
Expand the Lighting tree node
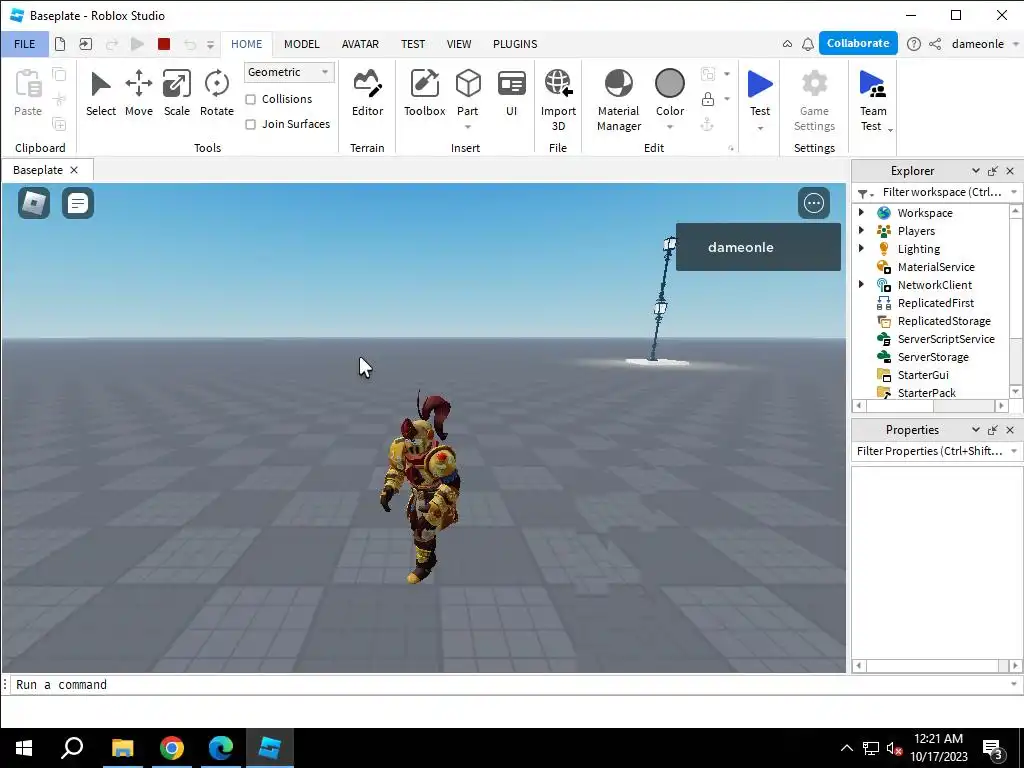861,248
